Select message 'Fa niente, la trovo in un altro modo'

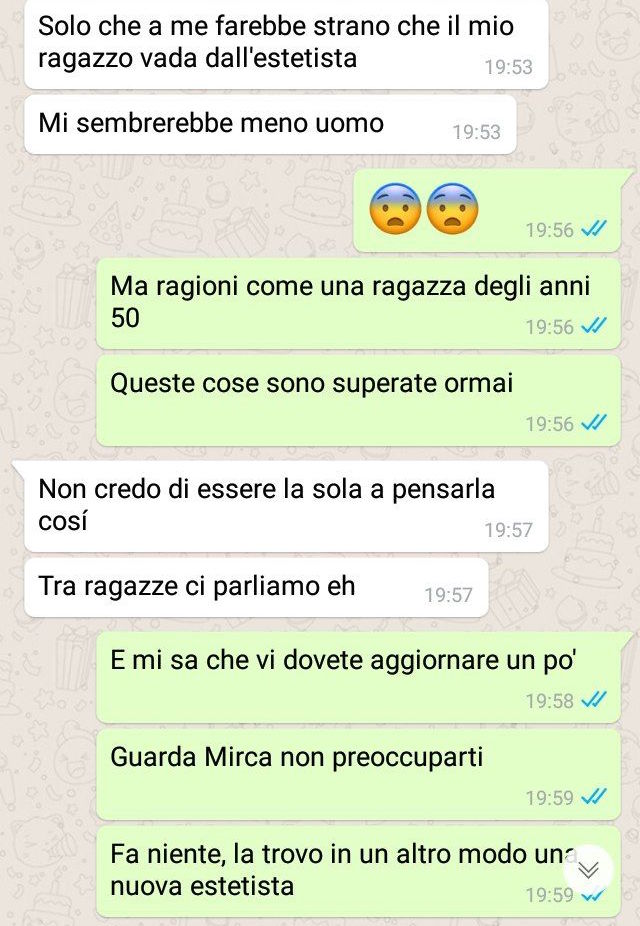click(x=358, y=872)
